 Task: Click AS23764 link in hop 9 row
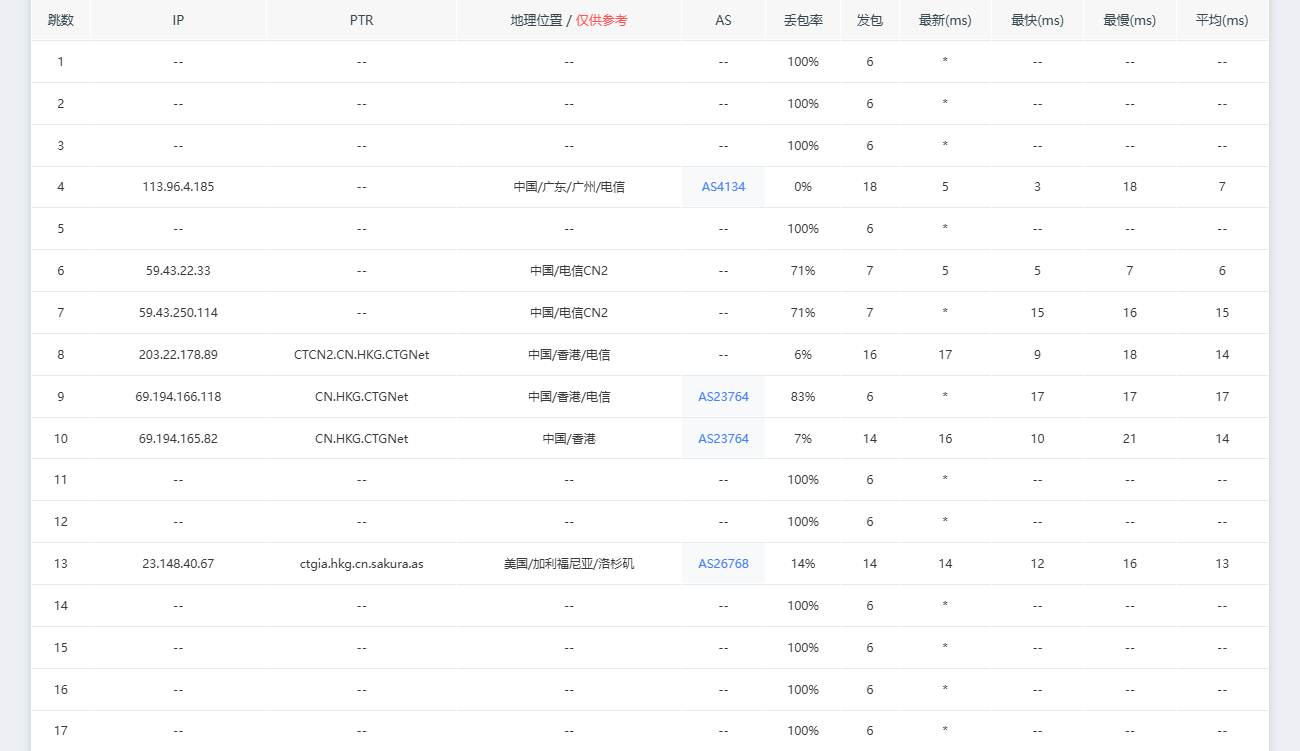pos(723,397)
